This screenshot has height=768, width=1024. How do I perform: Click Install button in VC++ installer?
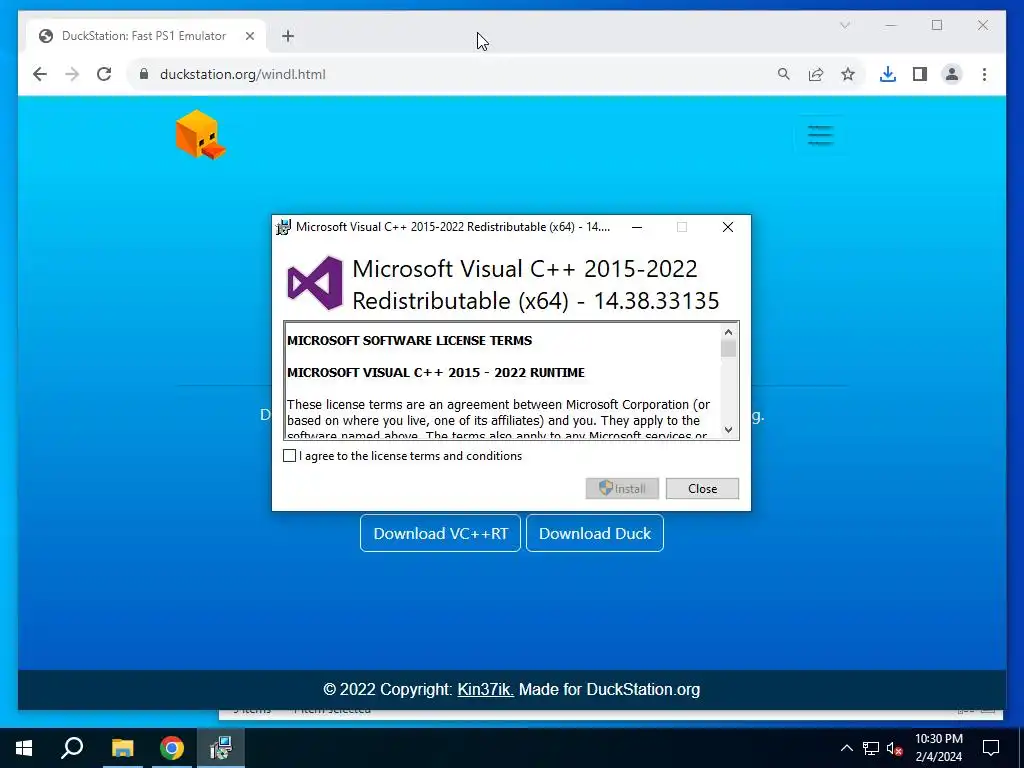point(622,488)
